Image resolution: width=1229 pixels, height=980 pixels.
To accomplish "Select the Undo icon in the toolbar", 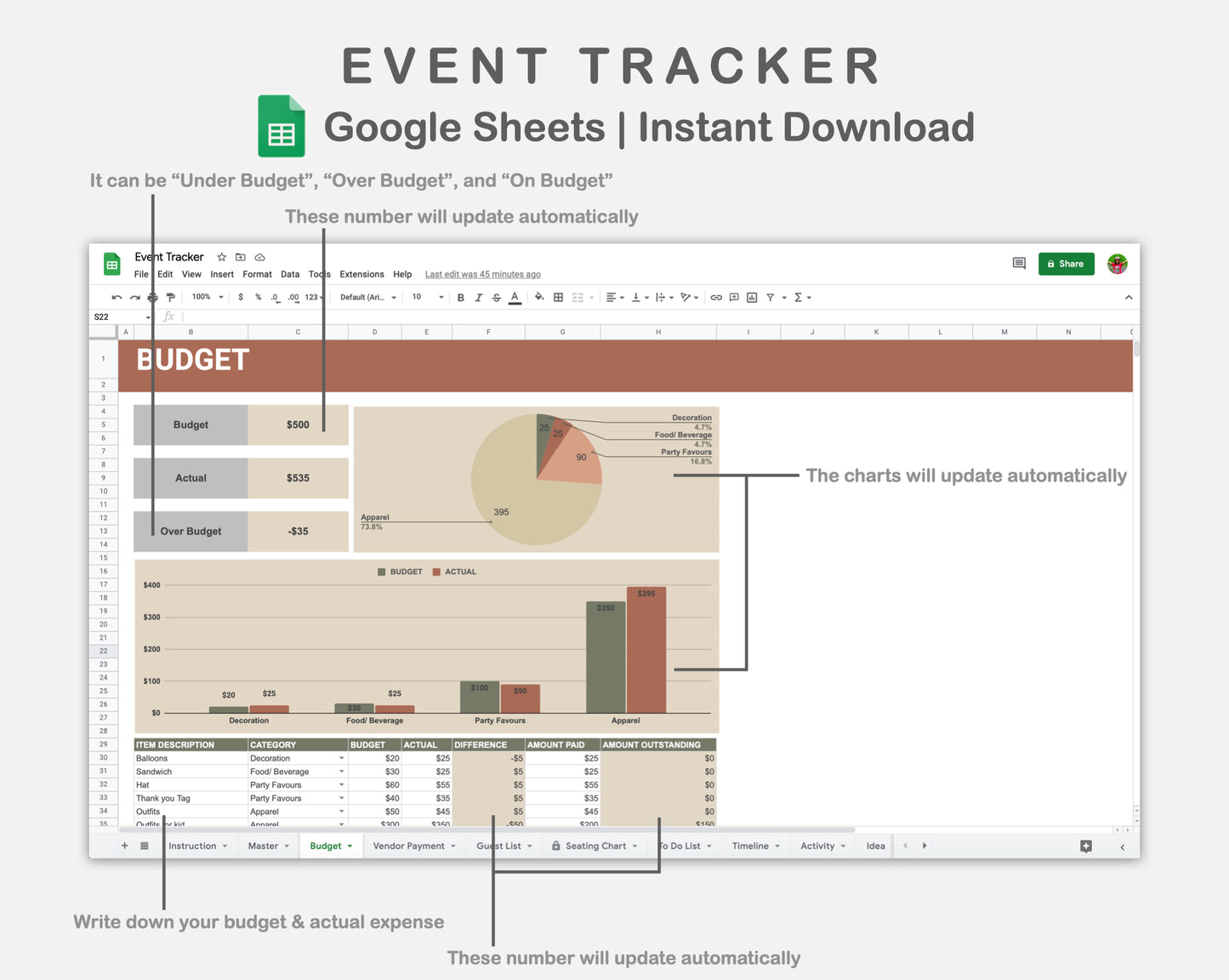I will 116,297.
